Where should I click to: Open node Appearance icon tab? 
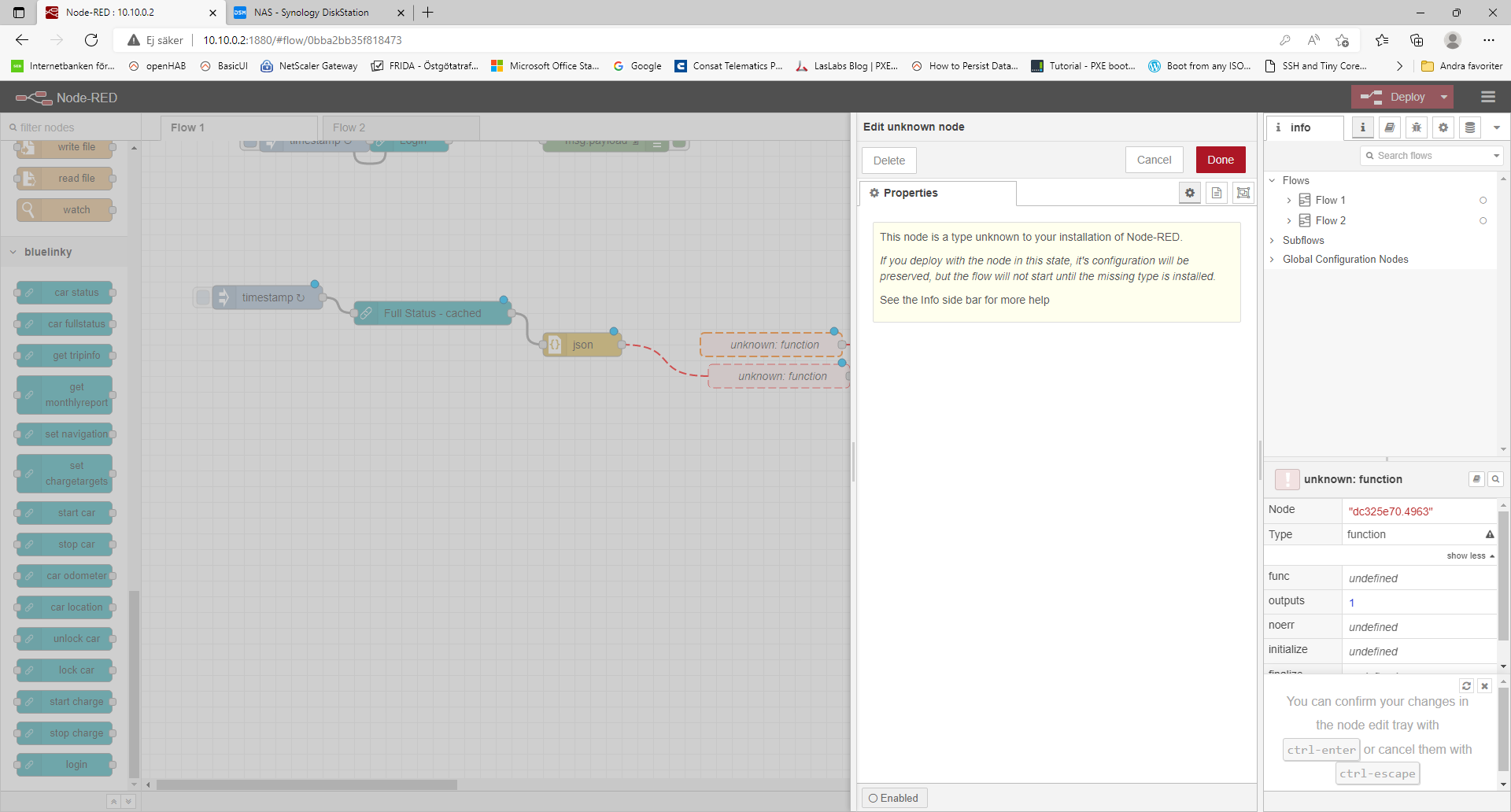(x=1243, y=193)
